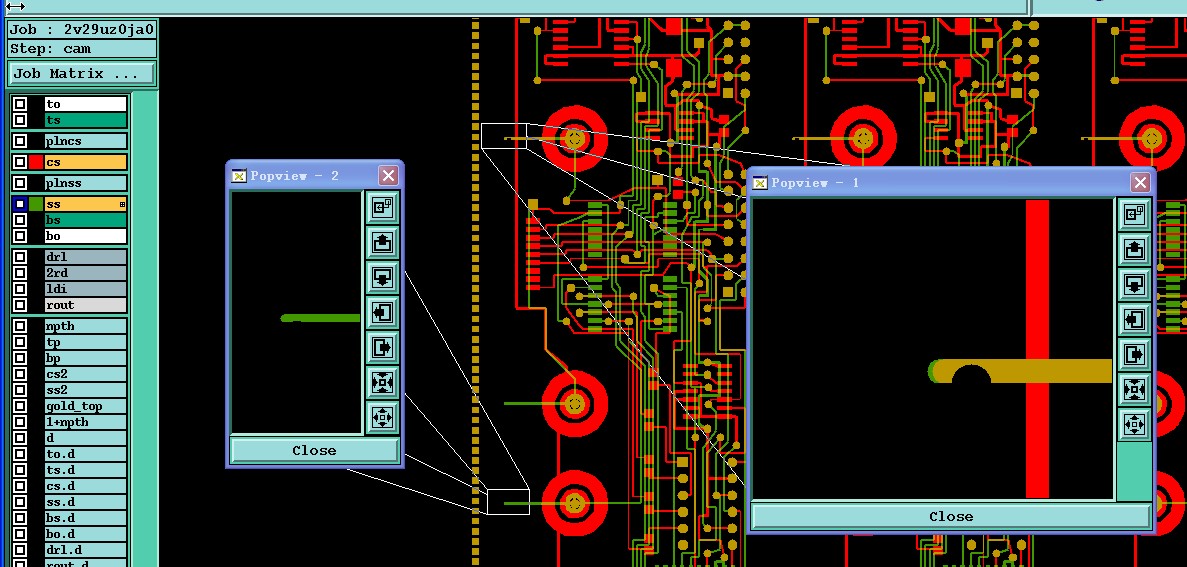Select the rout layer name
This screenshot has width=1187, height=567.
click(x=85, y=304)
